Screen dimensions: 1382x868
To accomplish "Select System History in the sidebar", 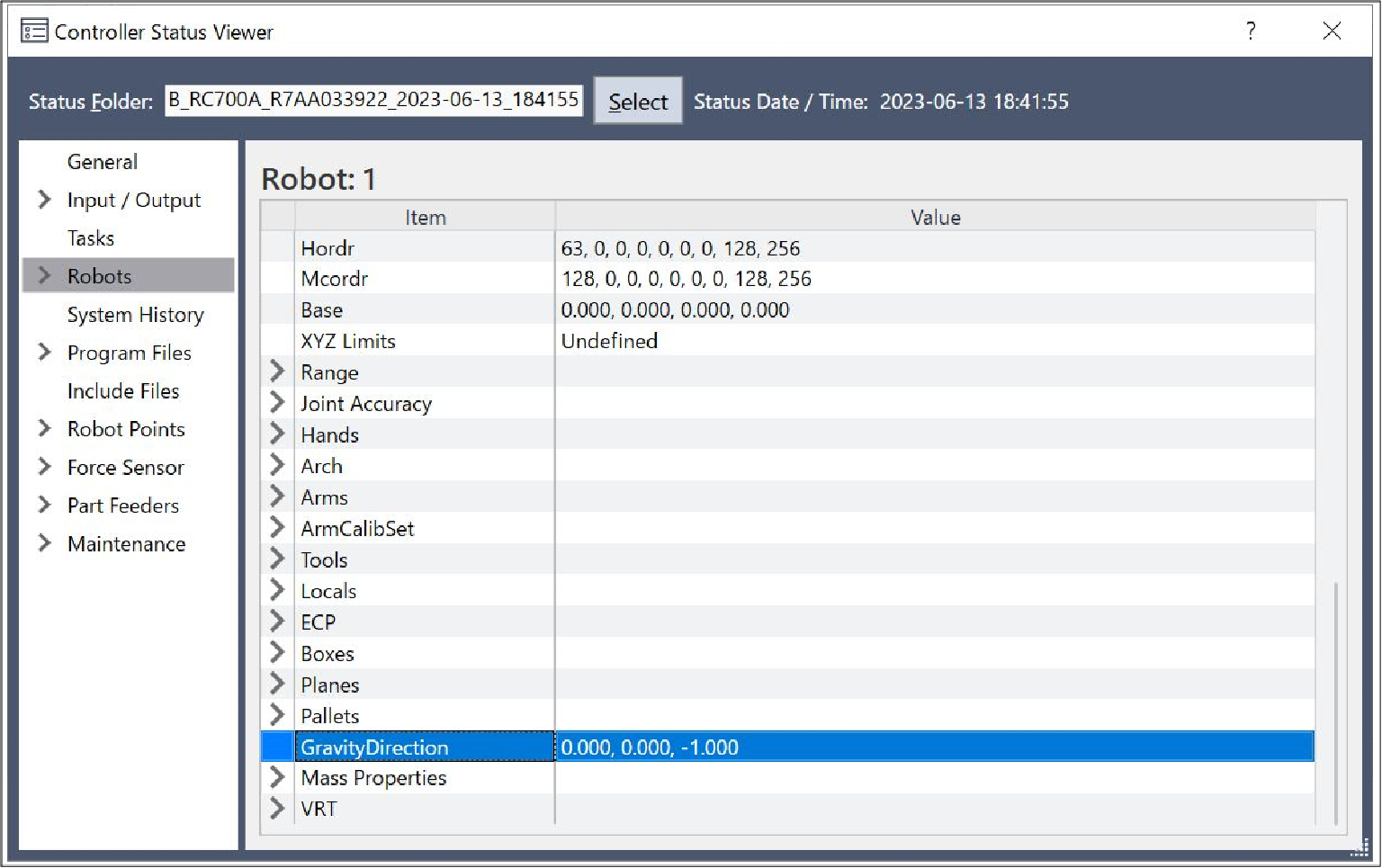I will (135, 315).
